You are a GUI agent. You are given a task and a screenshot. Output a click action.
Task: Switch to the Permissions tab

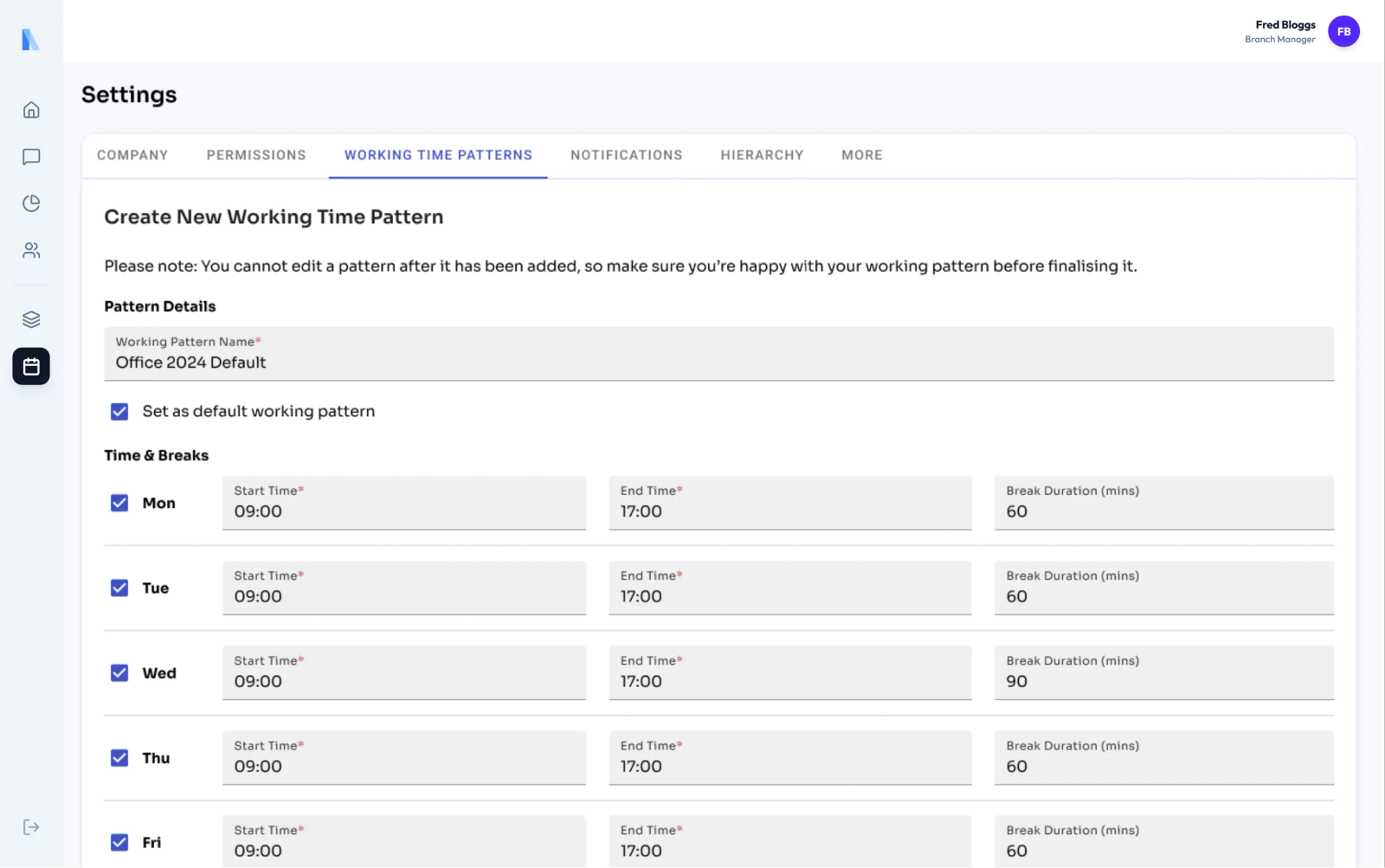tap(256, 155)
